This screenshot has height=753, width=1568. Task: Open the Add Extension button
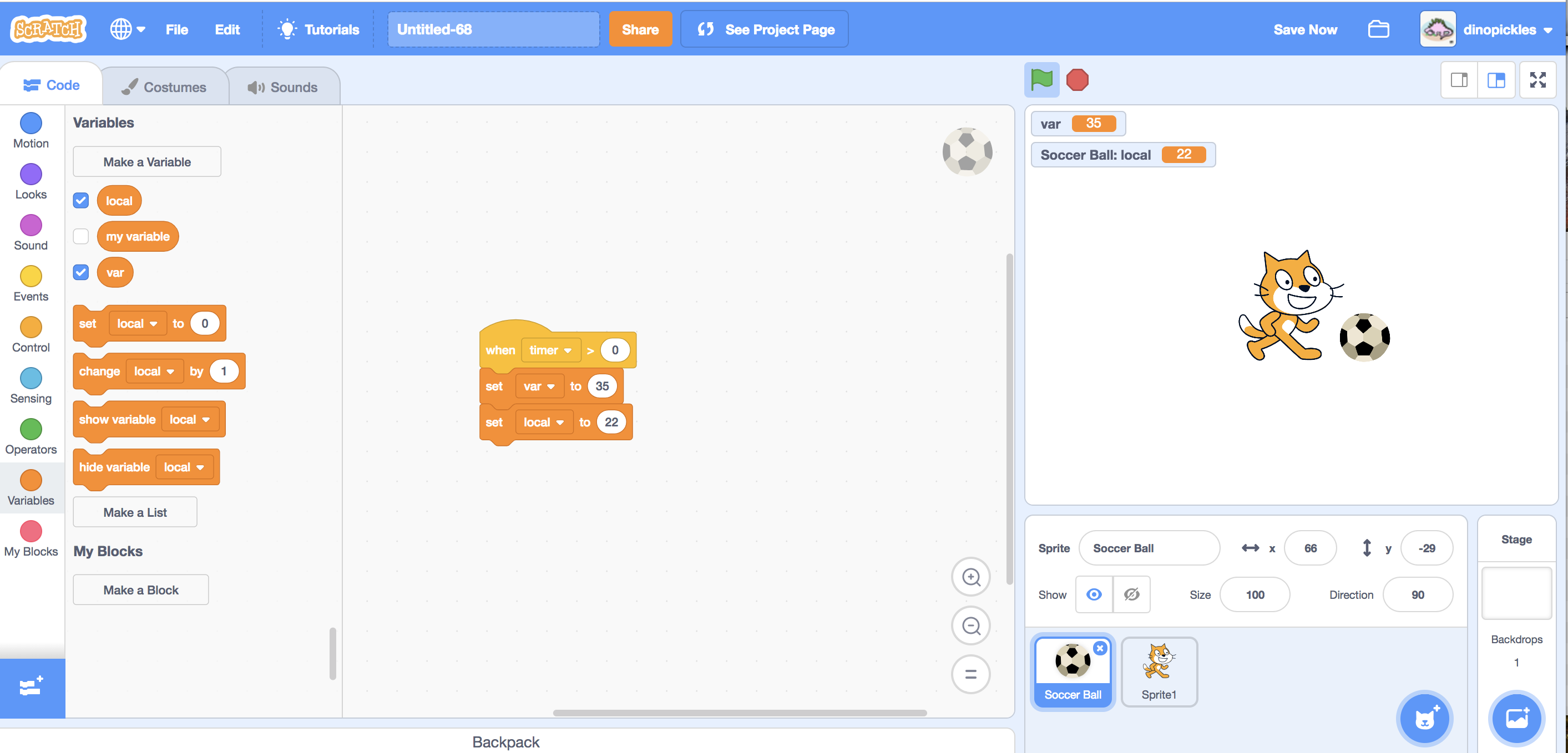coord(32,686)
